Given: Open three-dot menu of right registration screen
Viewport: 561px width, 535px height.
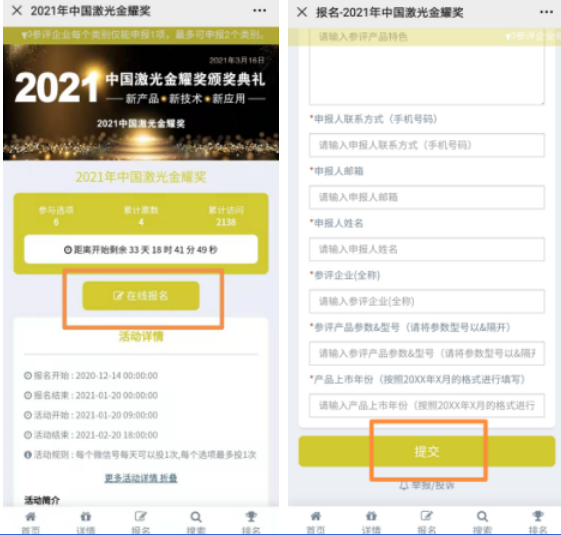Looking at the screenshot, I should coord(546,12).
